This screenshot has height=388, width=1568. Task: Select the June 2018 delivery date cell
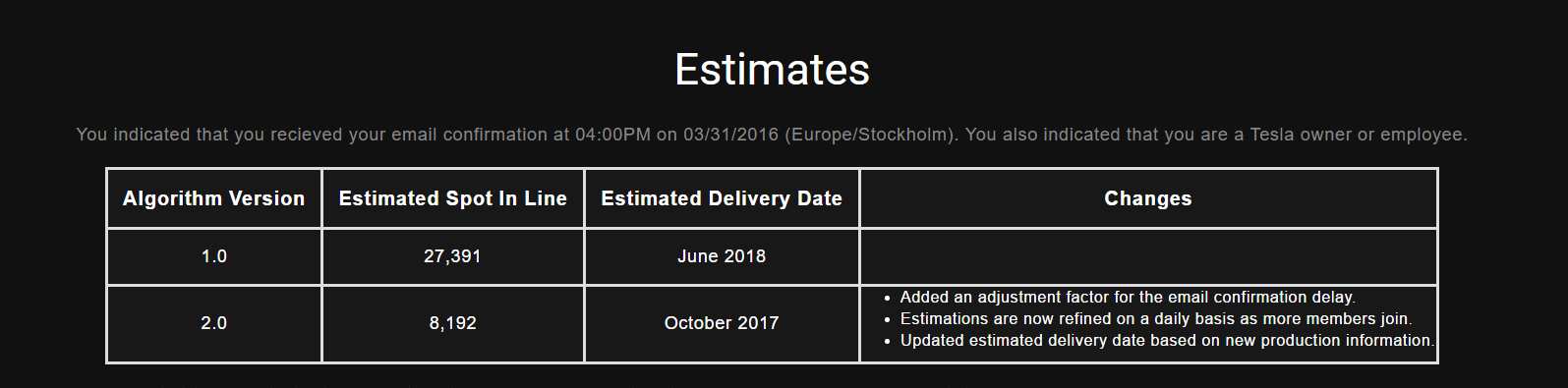coord(722,256)
